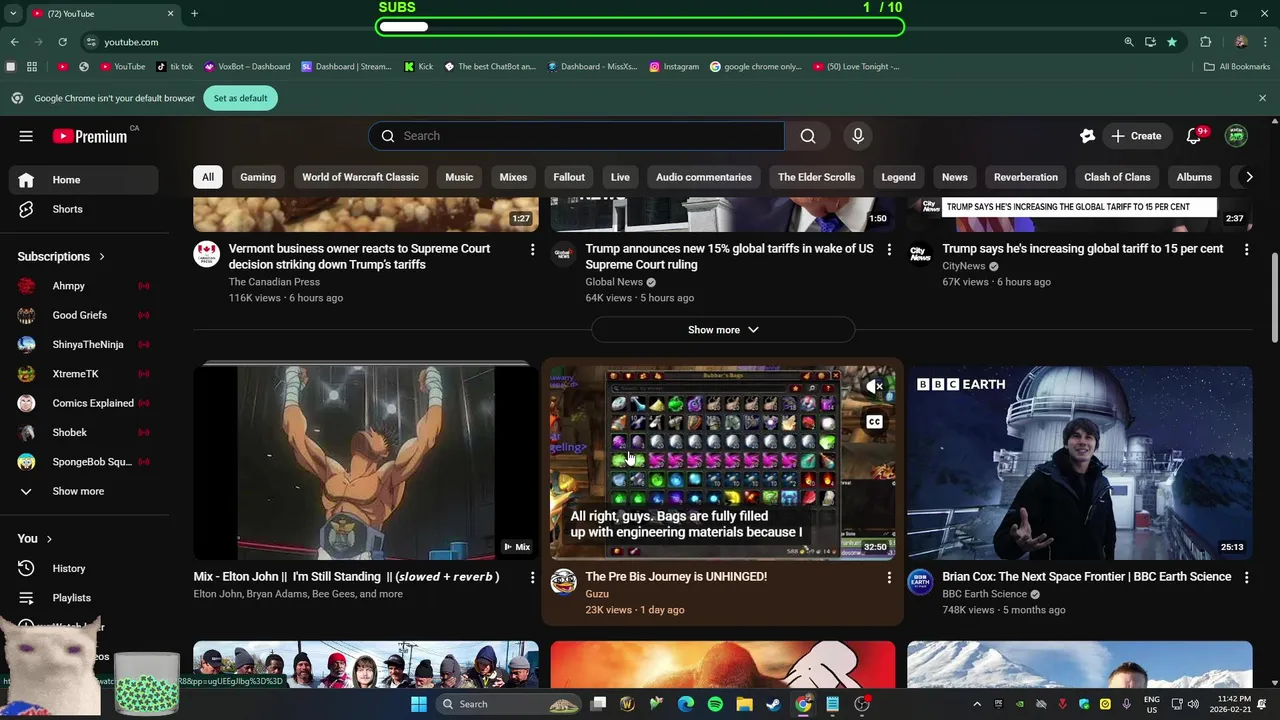
Task: Select the Live filter chip
Action: (620, 177)
